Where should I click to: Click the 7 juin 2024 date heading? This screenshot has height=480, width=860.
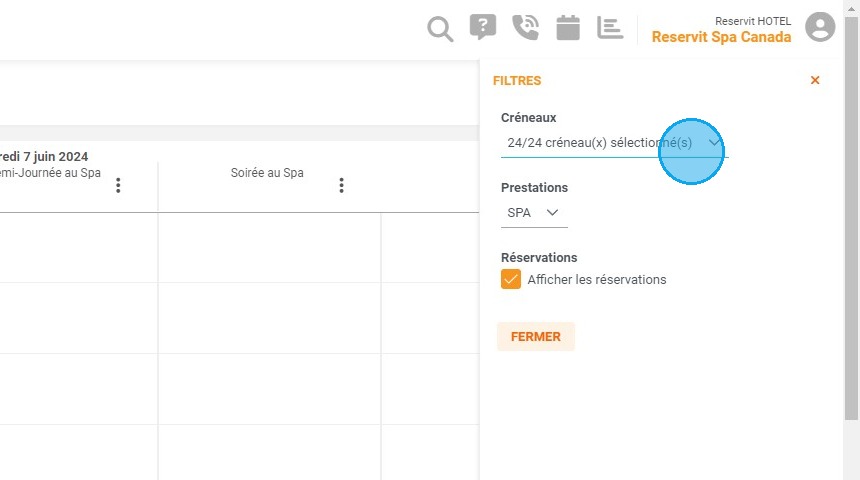[44, 157]
